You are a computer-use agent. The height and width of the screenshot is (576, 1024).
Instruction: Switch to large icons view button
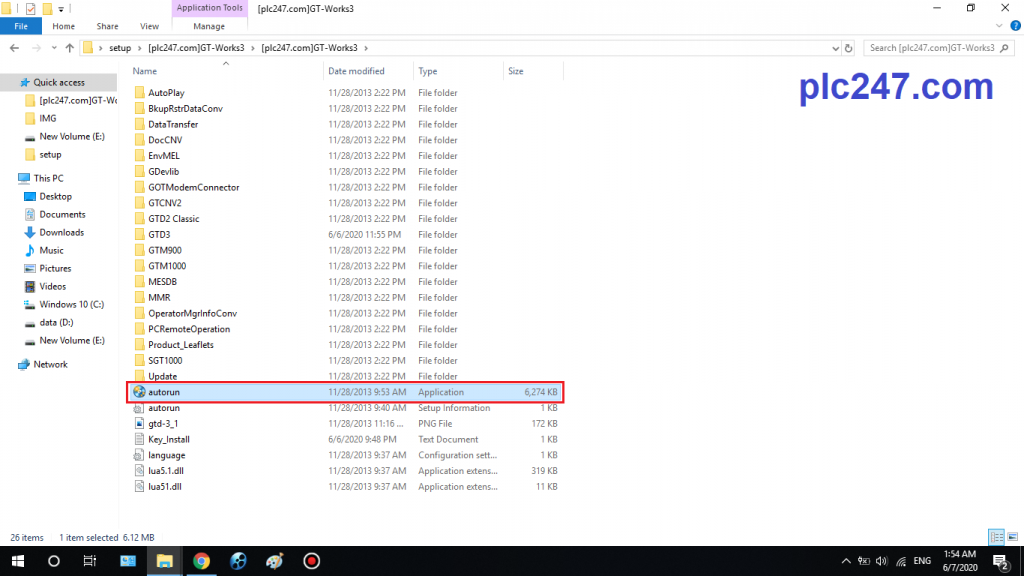click(x=1013, y=537)
